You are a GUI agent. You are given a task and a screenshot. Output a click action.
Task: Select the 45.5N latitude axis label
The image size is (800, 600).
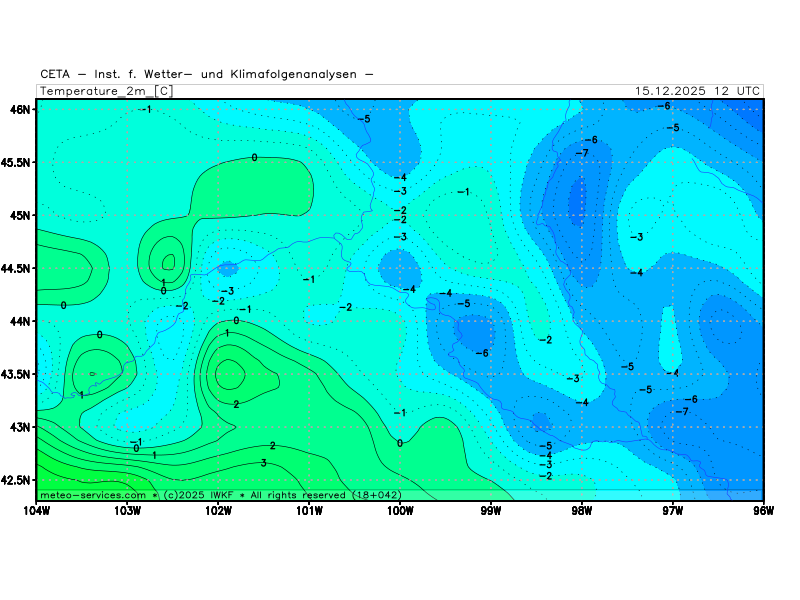[16, 162]
